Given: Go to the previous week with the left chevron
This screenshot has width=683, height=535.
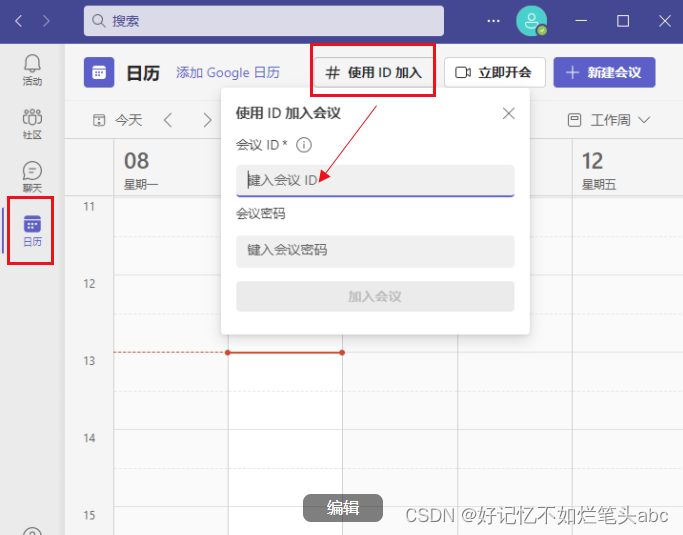Looking at the screenshot, I should coord(168,120).
